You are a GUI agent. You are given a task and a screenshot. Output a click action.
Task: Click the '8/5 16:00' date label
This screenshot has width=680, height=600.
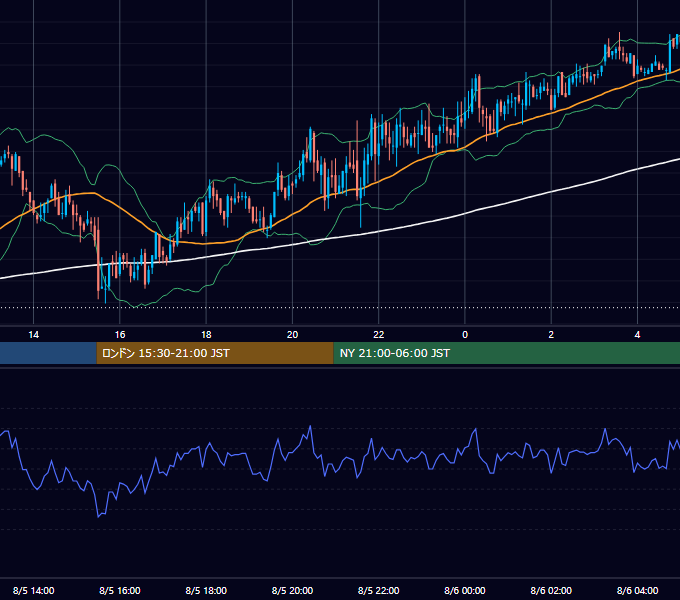coord(120,590)
